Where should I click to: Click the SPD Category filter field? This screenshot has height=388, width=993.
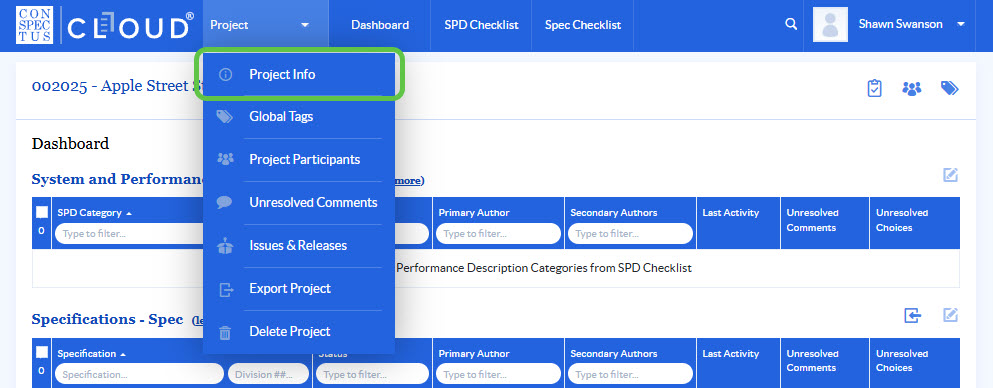coord(130,234)
